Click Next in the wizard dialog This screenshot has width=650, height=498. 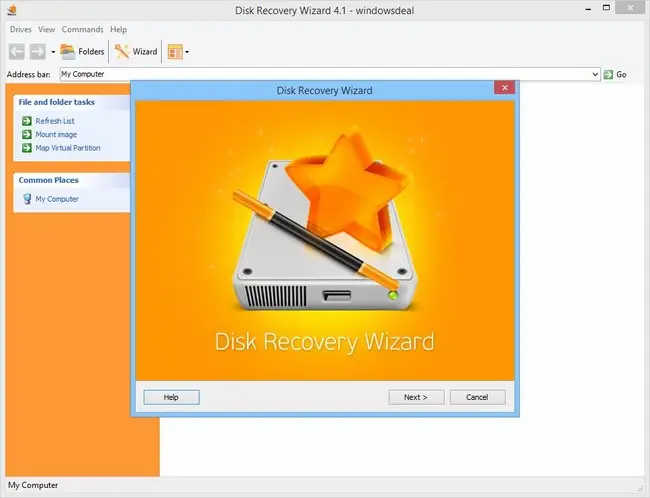(416, 397)
